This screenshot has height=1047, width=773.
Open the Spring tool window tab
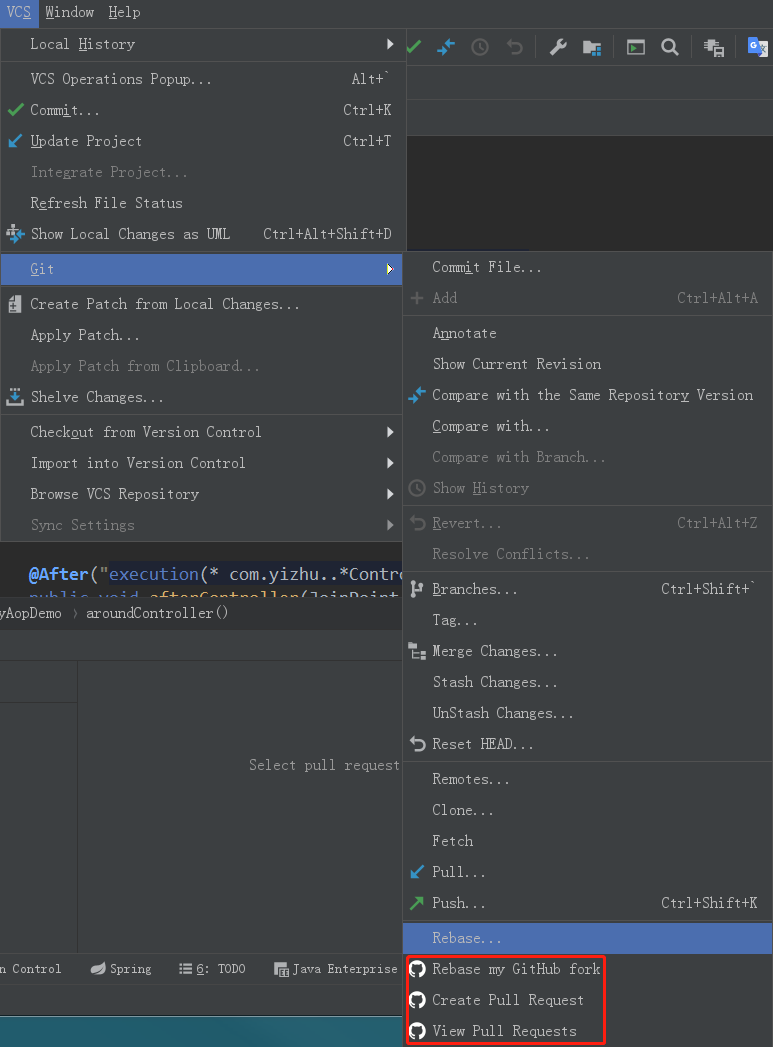(x=121, y=969)
